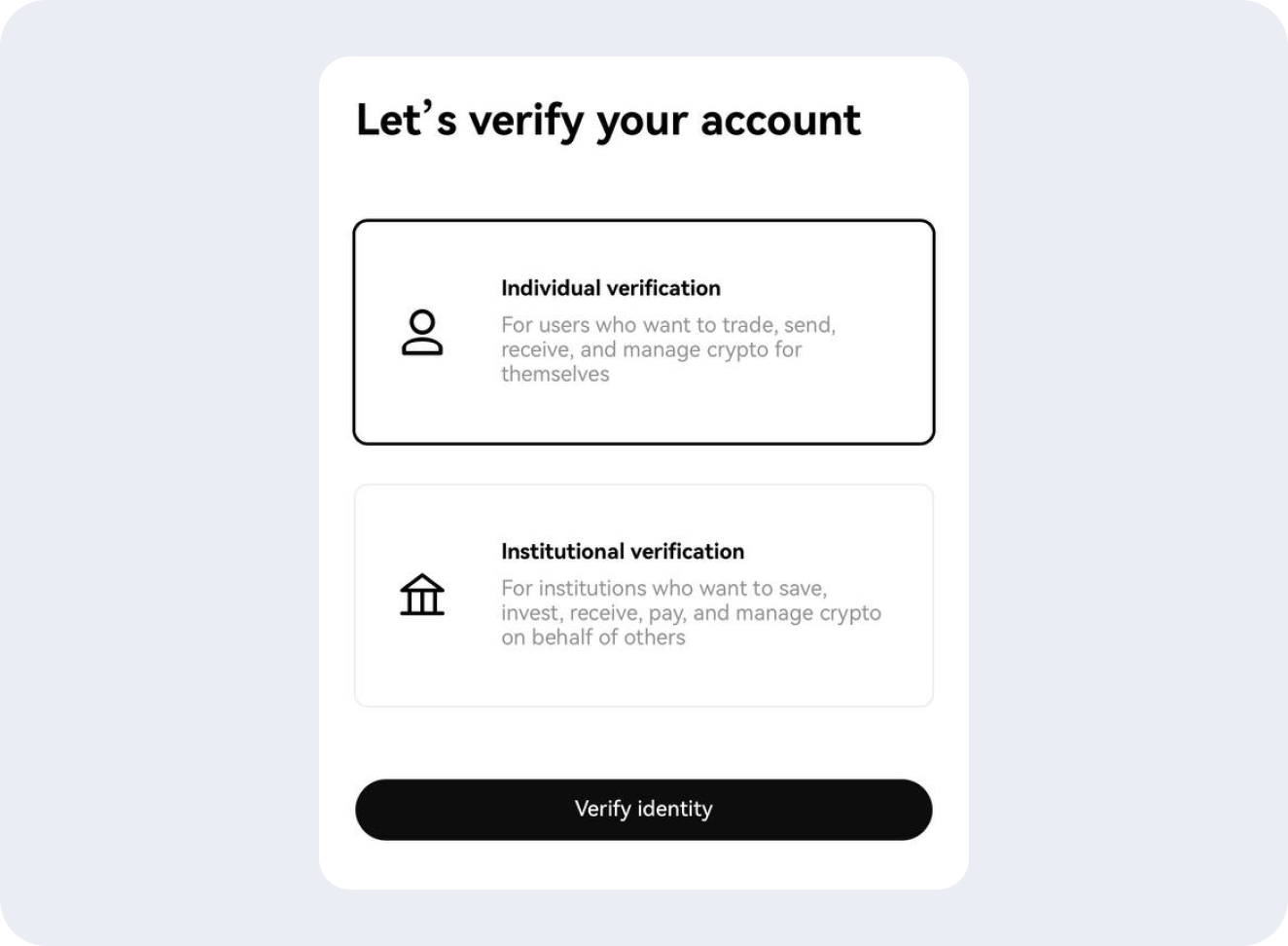
Task: Click the highlighted card with the dark border
Action: [x=644, y=332]
